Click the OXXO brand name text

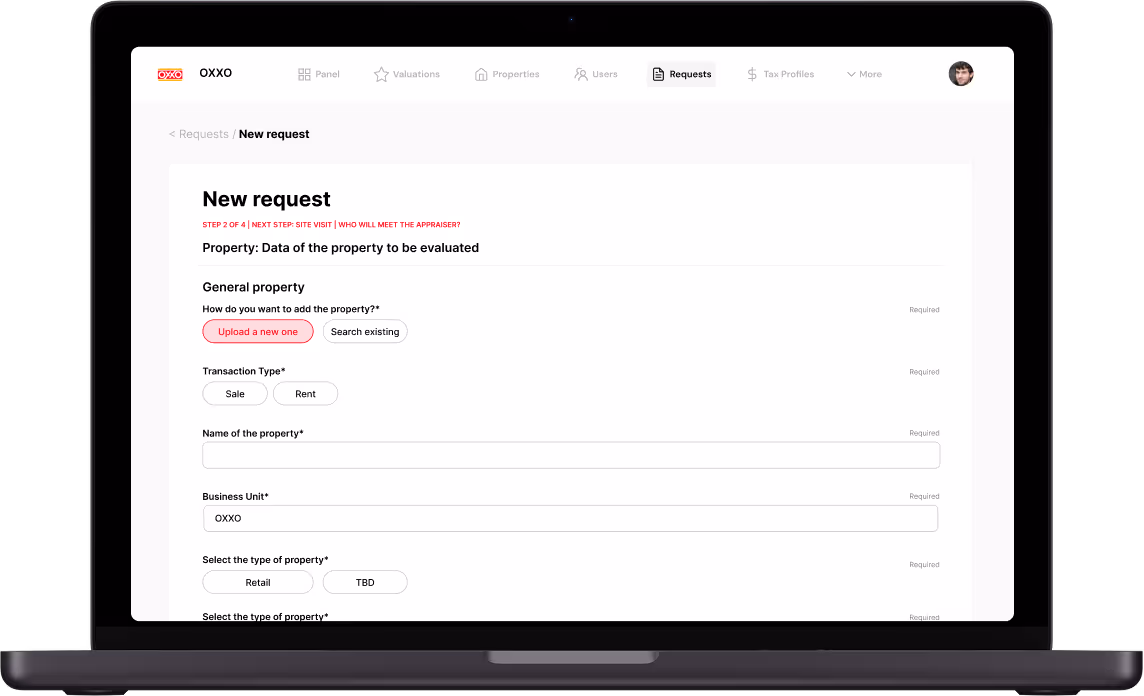click(215, 73)
